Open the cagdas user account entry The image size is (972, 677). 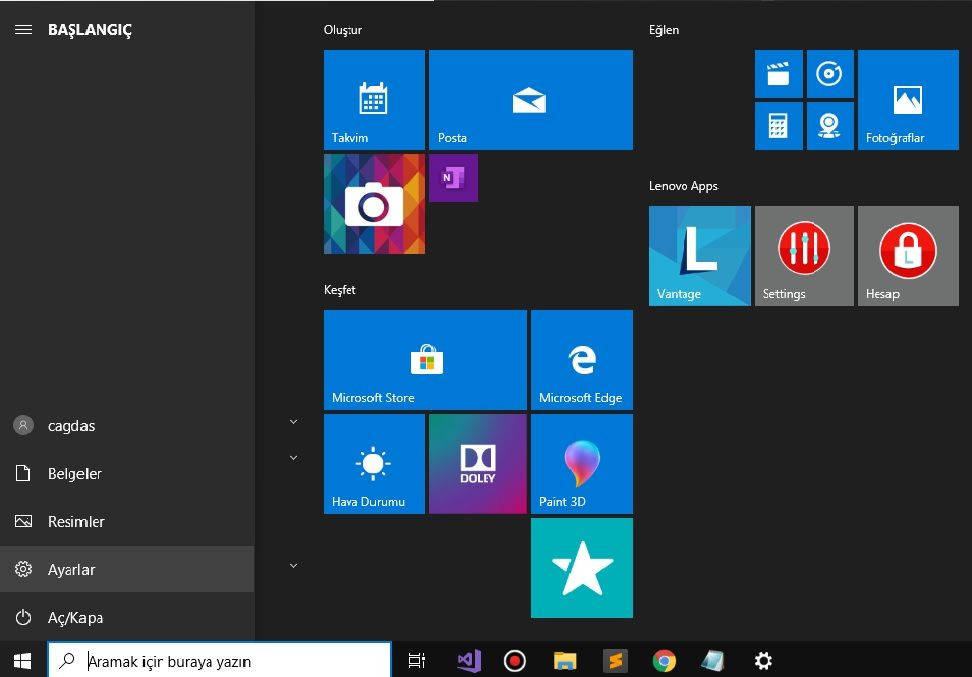coord(127,426)
